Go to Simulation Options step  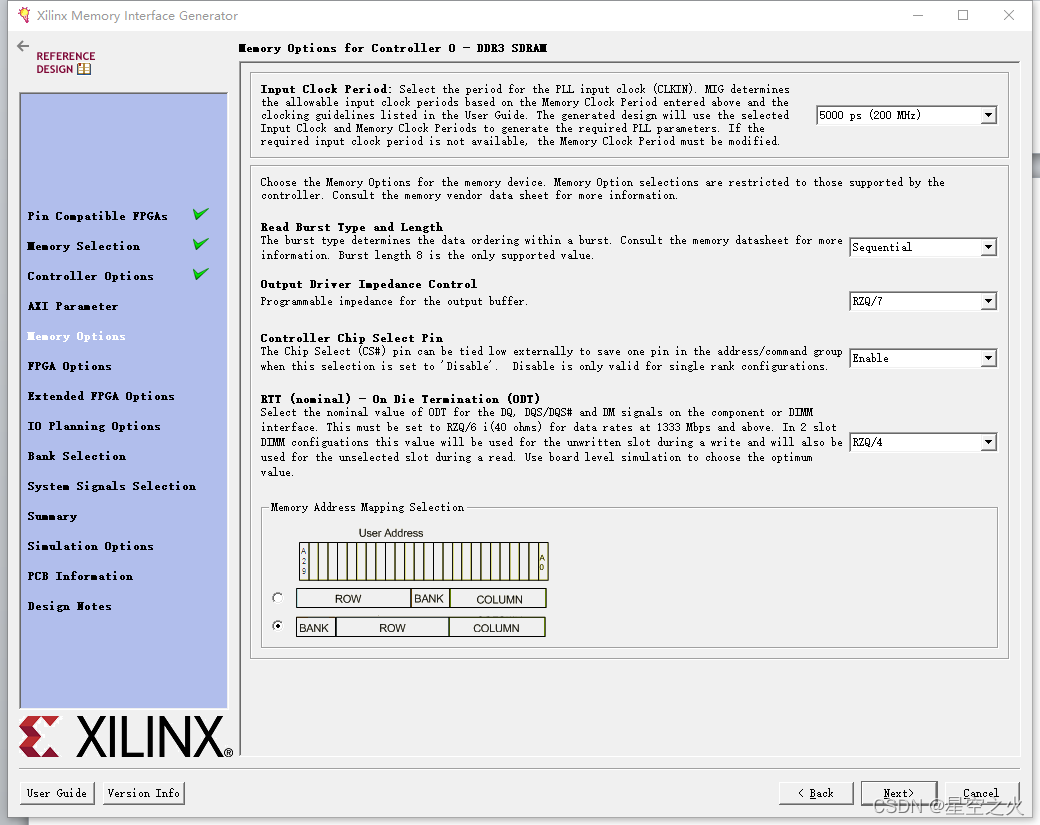90,546
